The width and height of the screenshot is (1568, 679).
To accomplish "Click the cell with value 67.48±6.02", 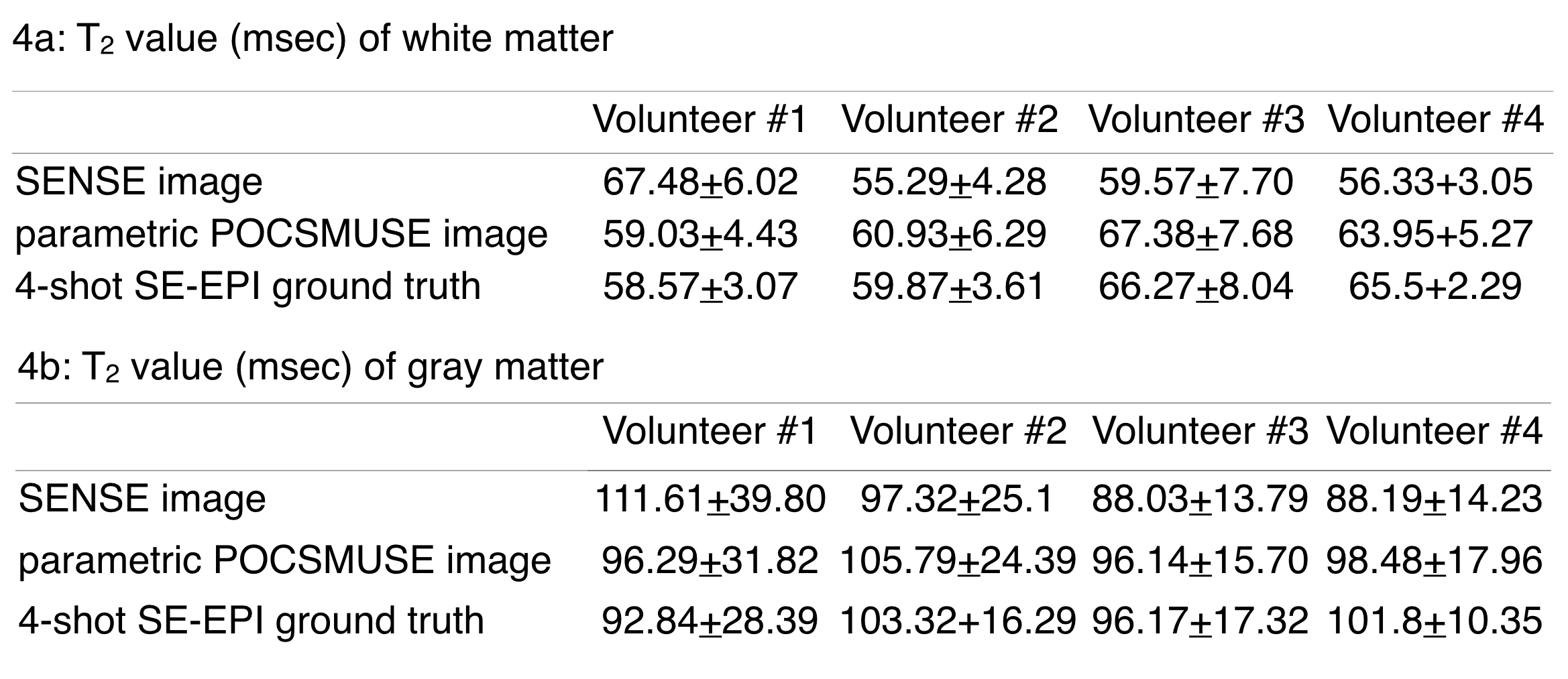I will (700, 182).
